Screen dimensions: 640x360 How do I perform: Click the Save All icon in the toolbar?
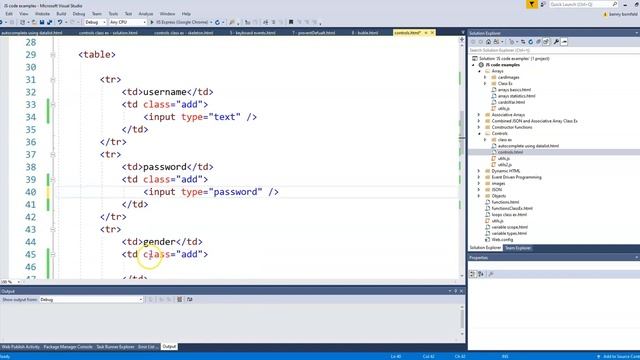(49, 22)
